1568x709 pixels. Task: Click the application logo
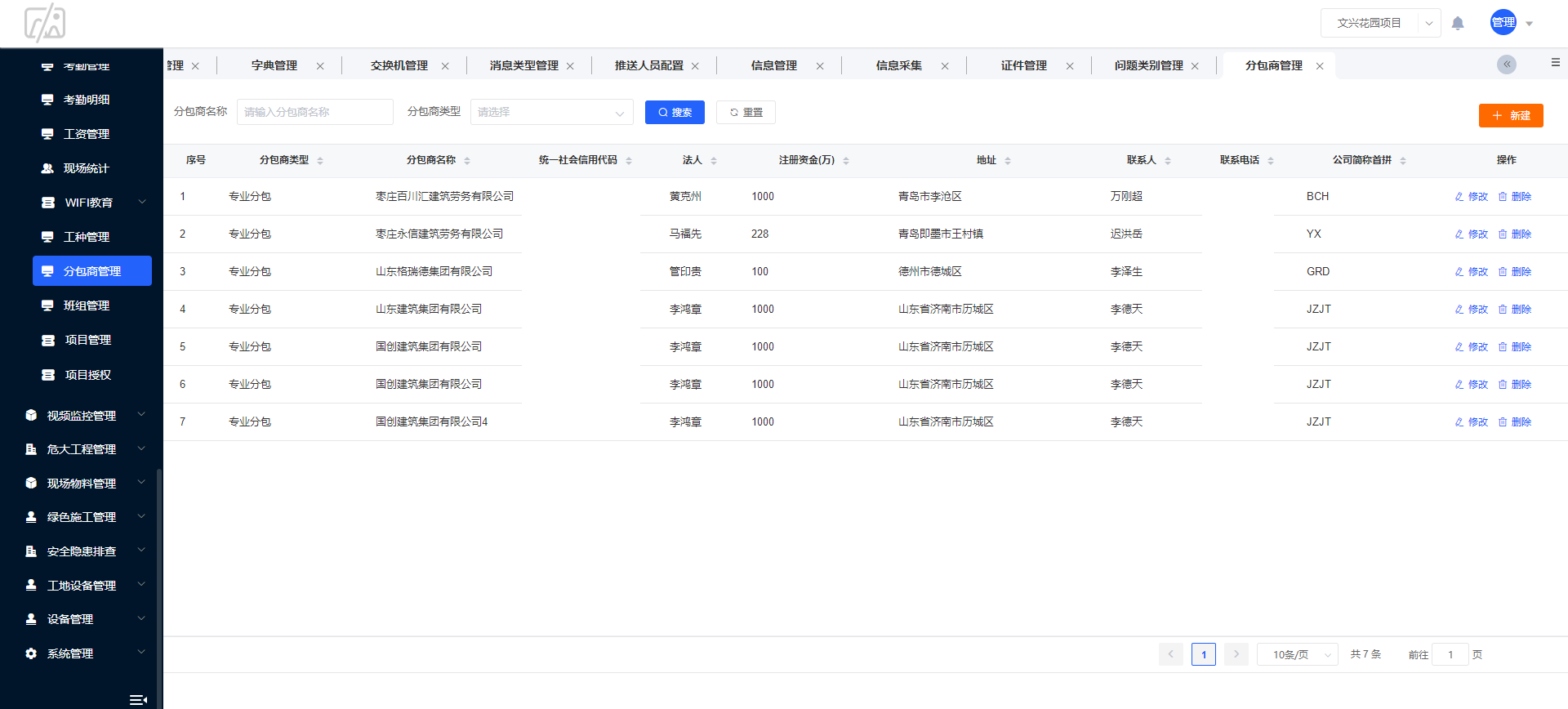(x=45, y=23)
